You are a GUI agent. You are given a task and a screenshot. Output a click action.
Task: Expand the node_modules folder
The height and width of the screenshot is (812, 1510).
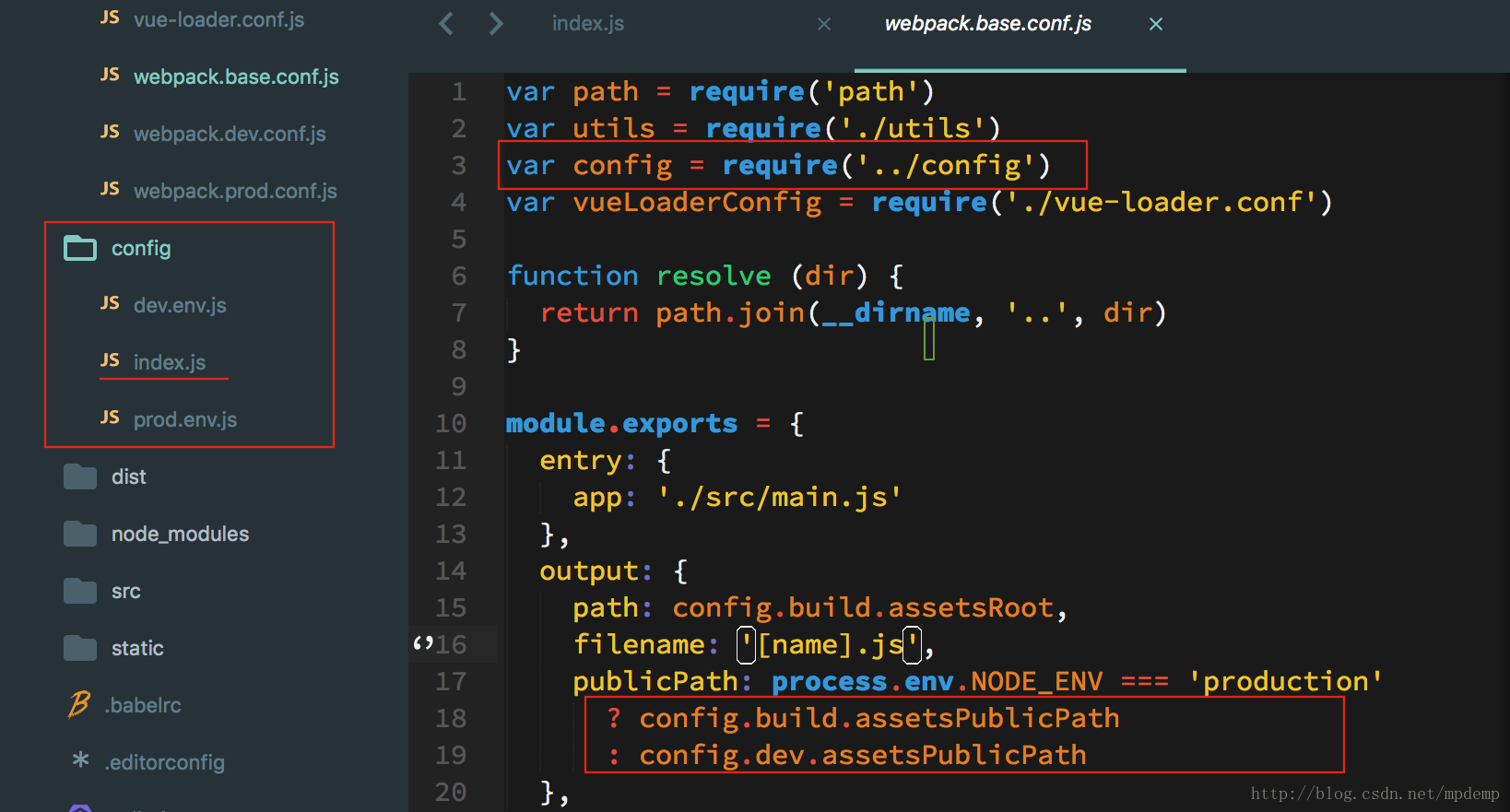pos(180,534)
